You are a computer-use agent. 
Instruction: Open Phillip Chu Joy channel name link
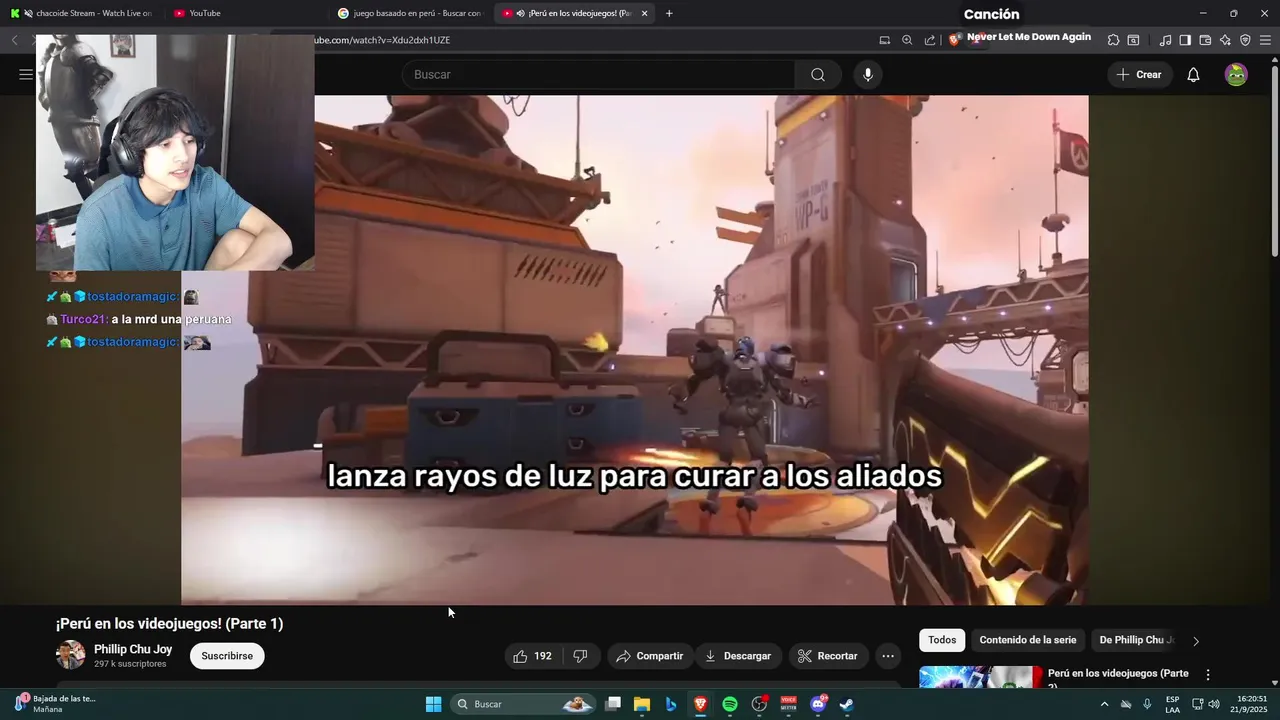pos(133,649)
